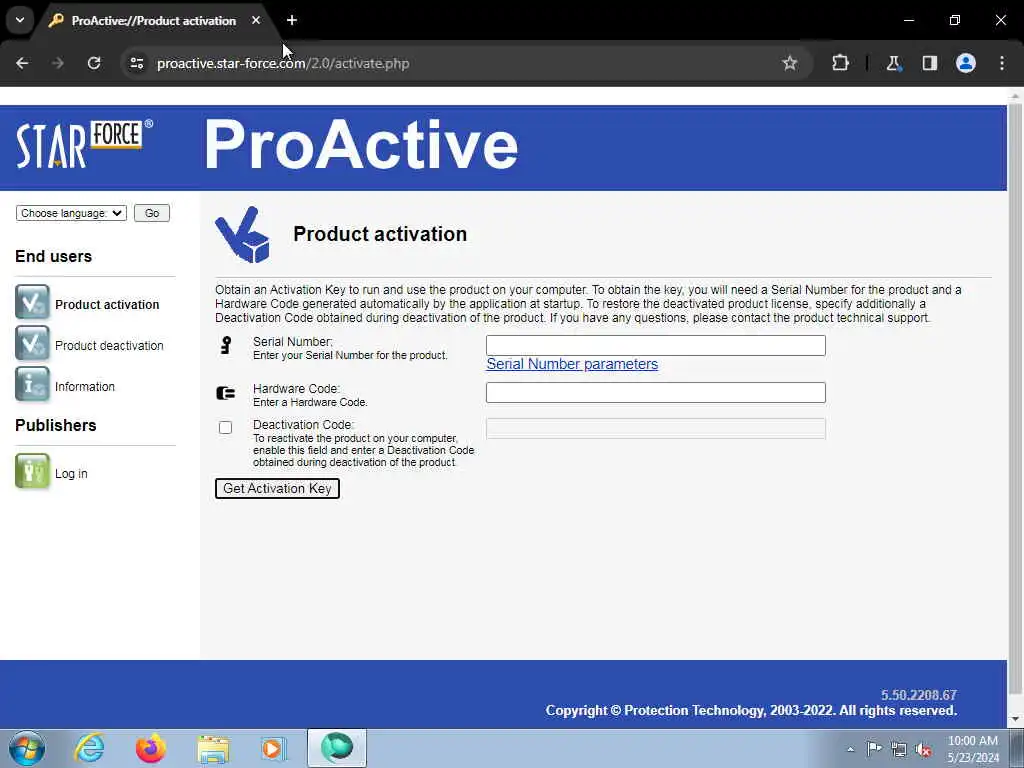Click the disabled Deactivation Code field
Image resolution: width=1024 pixels, height=768 pixels.
click(x=656, y=428)
